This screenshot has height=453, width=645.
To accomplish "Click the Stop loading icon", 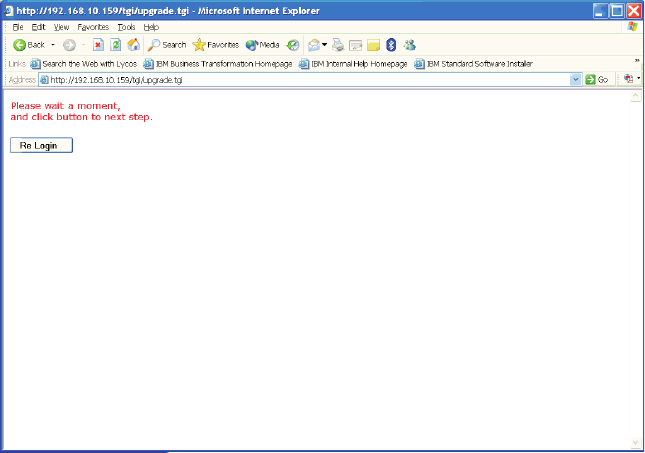I will [98, 45].
